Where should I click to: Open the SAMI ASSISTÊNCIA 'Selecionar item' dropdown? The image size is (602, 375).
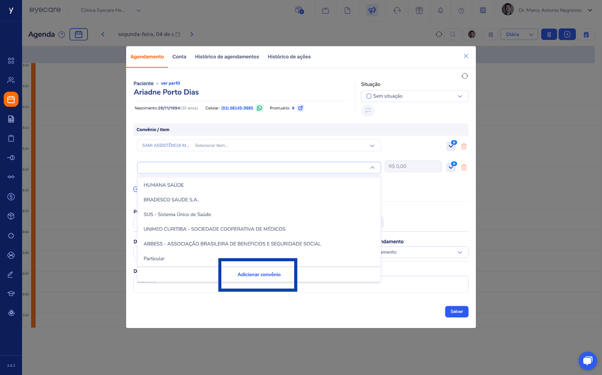[x=259, y=145]
